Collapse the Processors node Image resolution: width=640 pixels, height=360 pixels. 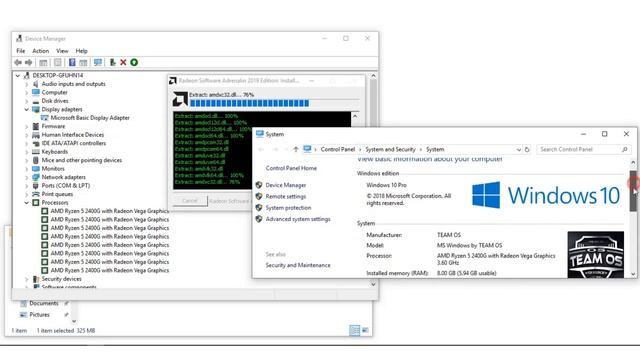pos(27,202)
